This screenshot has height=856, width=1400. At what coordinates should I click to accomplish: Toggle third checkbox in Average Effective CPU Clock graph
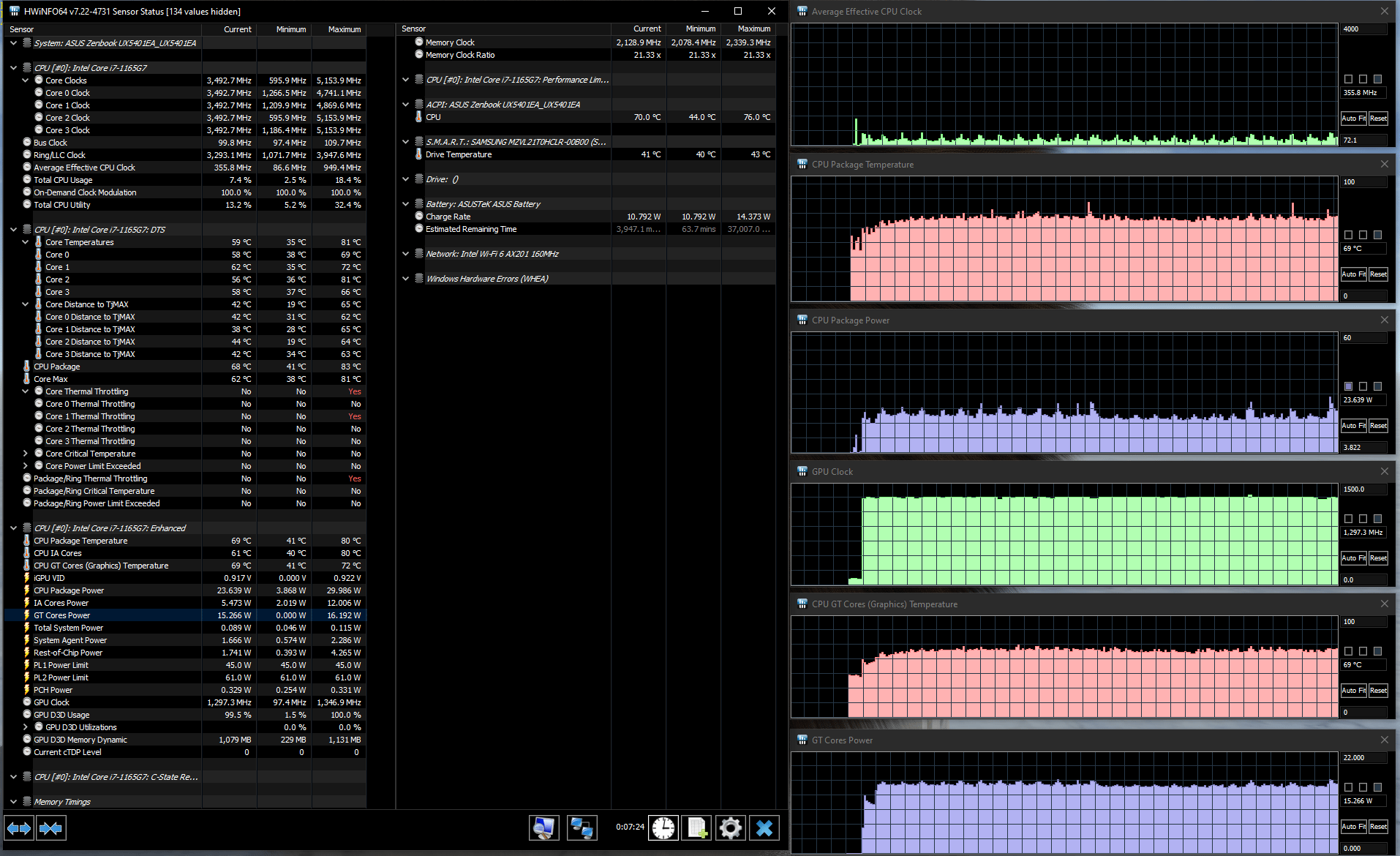tap(1377, 79)
